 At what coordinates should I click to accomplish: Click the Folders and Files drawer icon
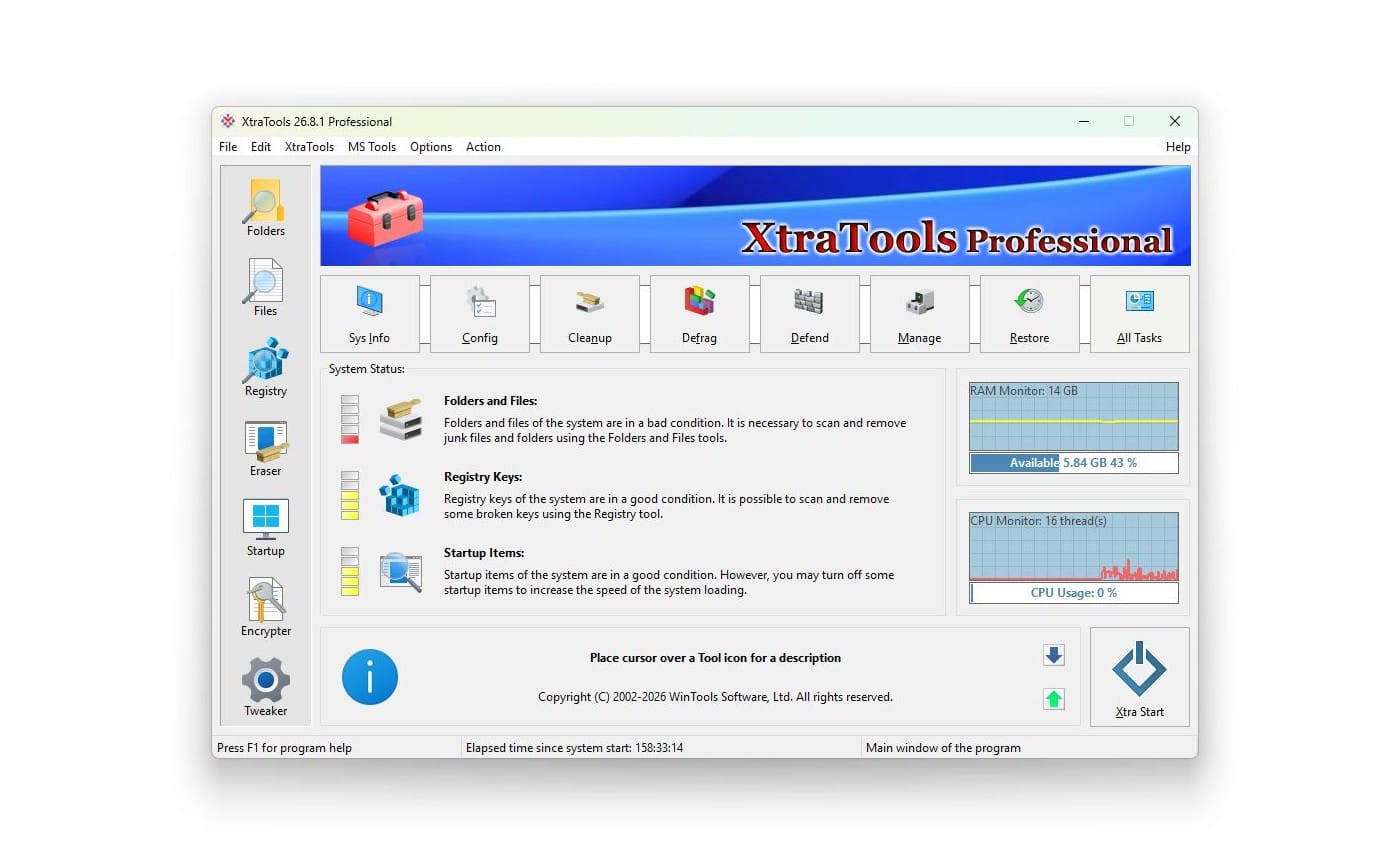[x=400, y=420]
